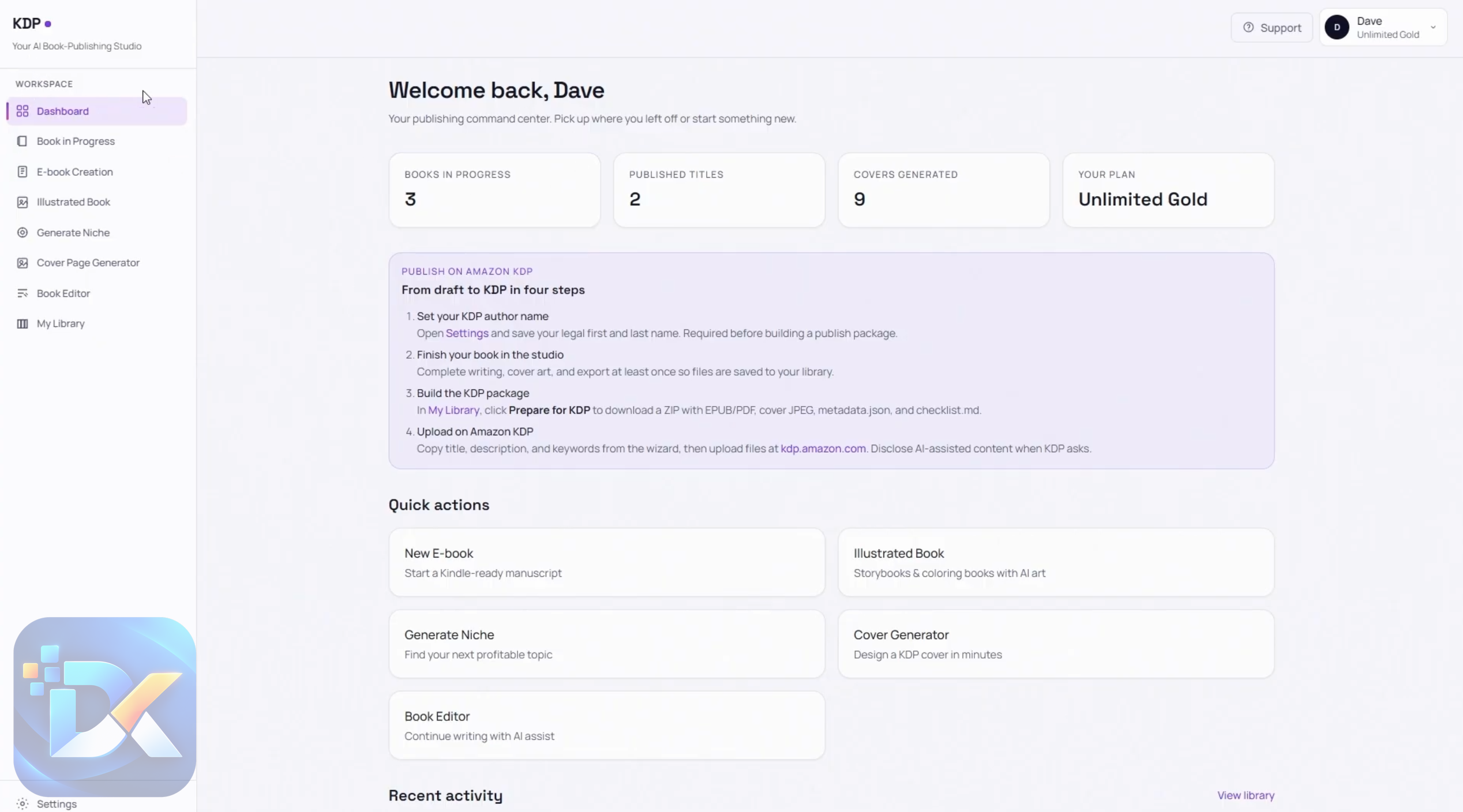
Task: Click the KDP logo text
Action: (x=27, y=24)
